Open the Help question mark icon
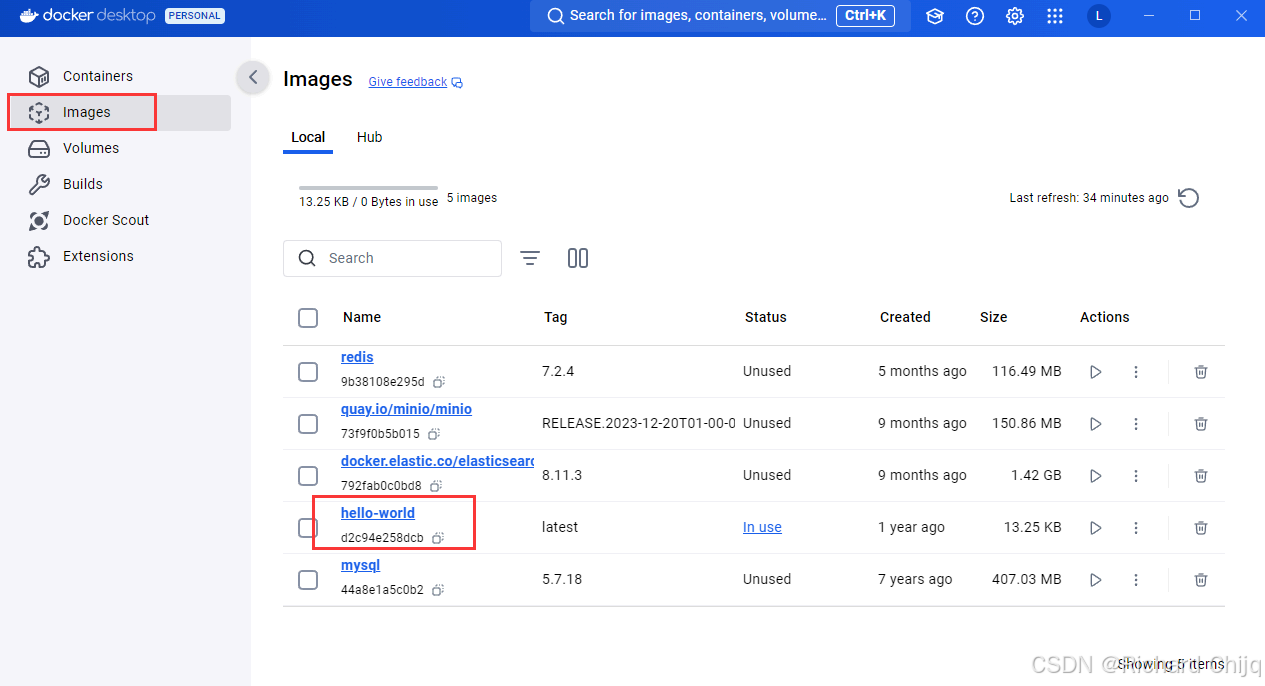 [x=975, y=16]
